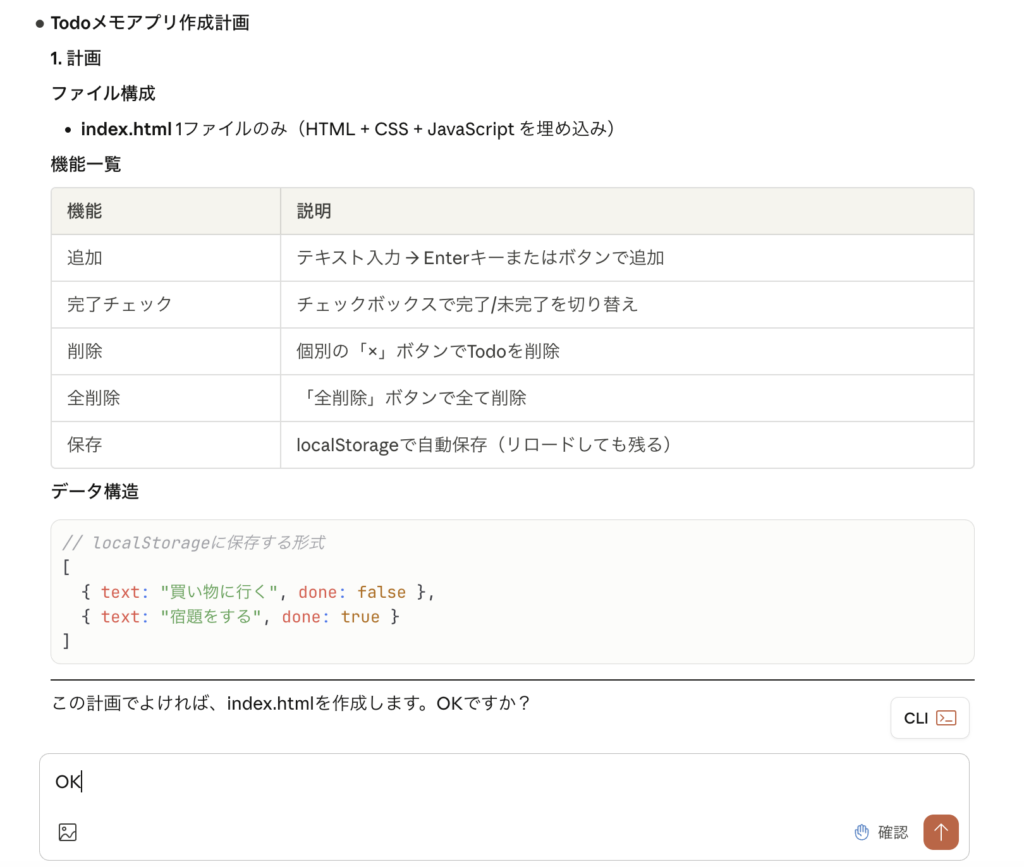The image size is (1024, 867).
Task: Select the 追加 cell in the table
Action: [85, 258]
